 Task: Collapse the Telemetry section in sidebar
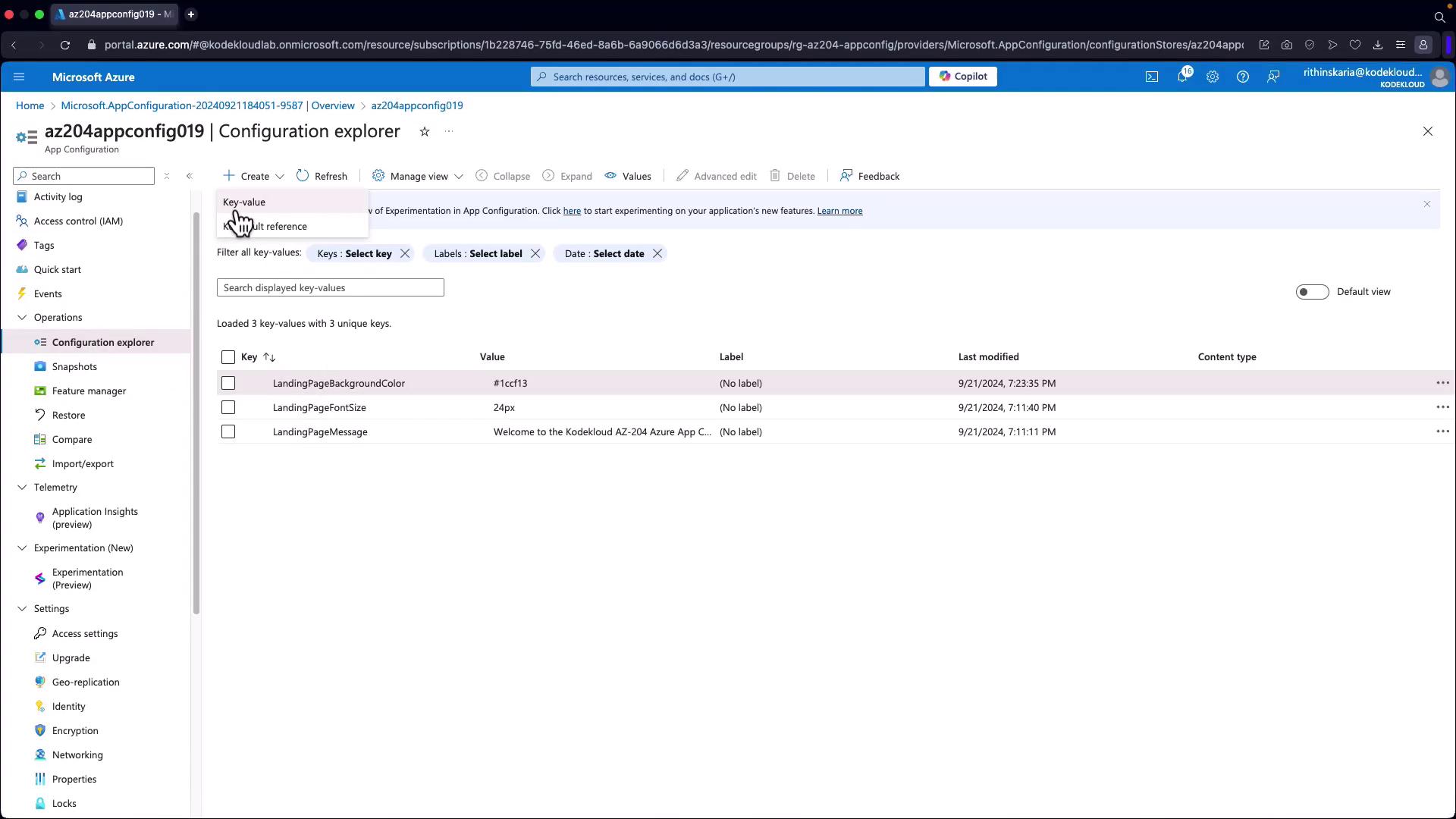pyautogui.click(x=22, y=488)
